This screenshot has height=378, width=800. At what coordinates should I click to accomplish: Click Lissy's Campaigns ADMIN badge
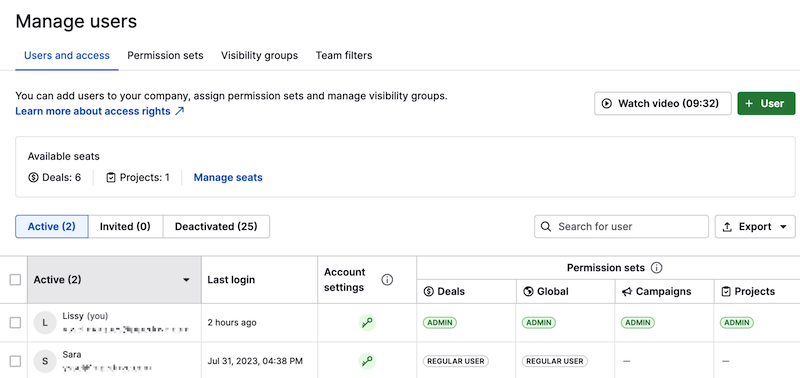[638, 322]
